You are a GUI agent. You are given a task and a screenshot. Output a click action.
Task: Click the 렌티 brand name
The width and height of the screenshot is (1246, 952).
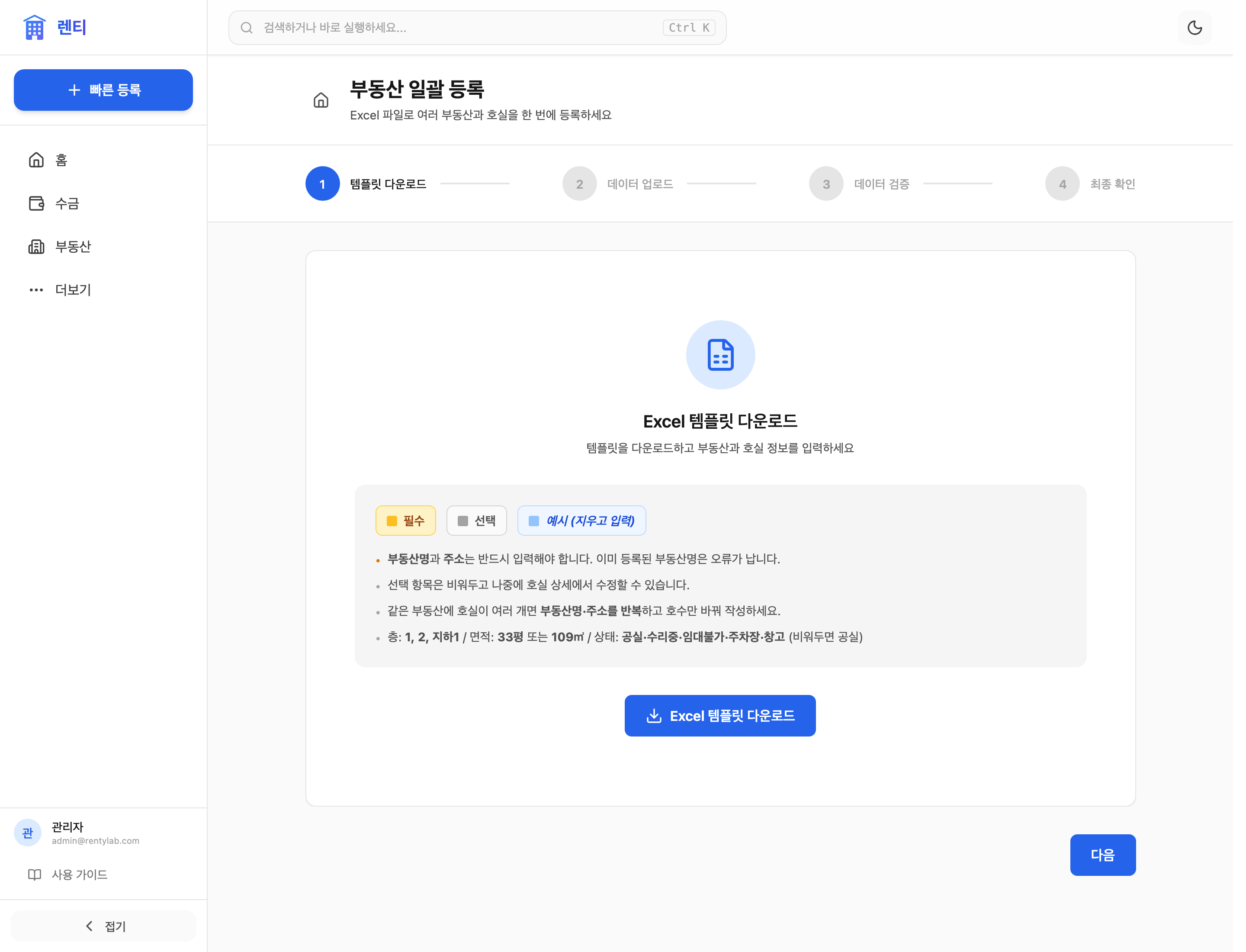coord(71,27)
